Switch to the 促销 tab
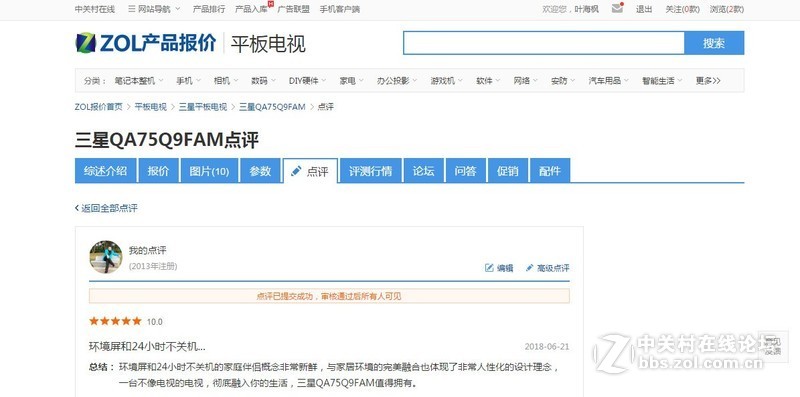 pyautogui.click(x=508, y=171)
